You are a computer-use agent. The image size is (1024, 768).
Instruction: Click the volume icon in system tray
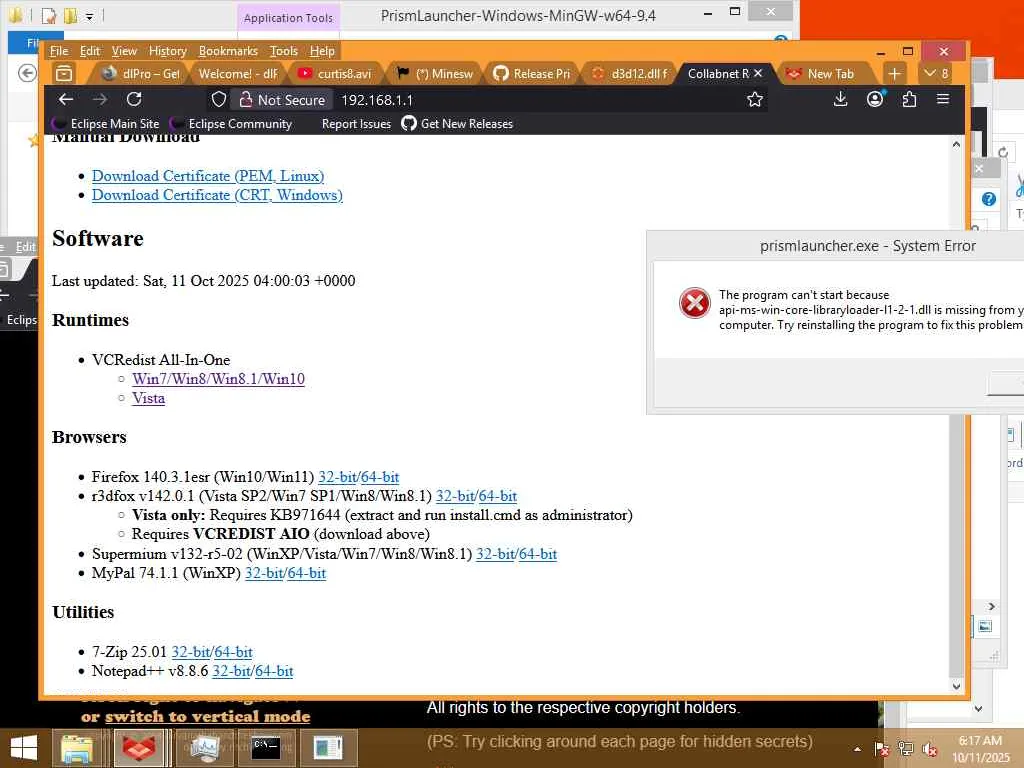point(930,750)
